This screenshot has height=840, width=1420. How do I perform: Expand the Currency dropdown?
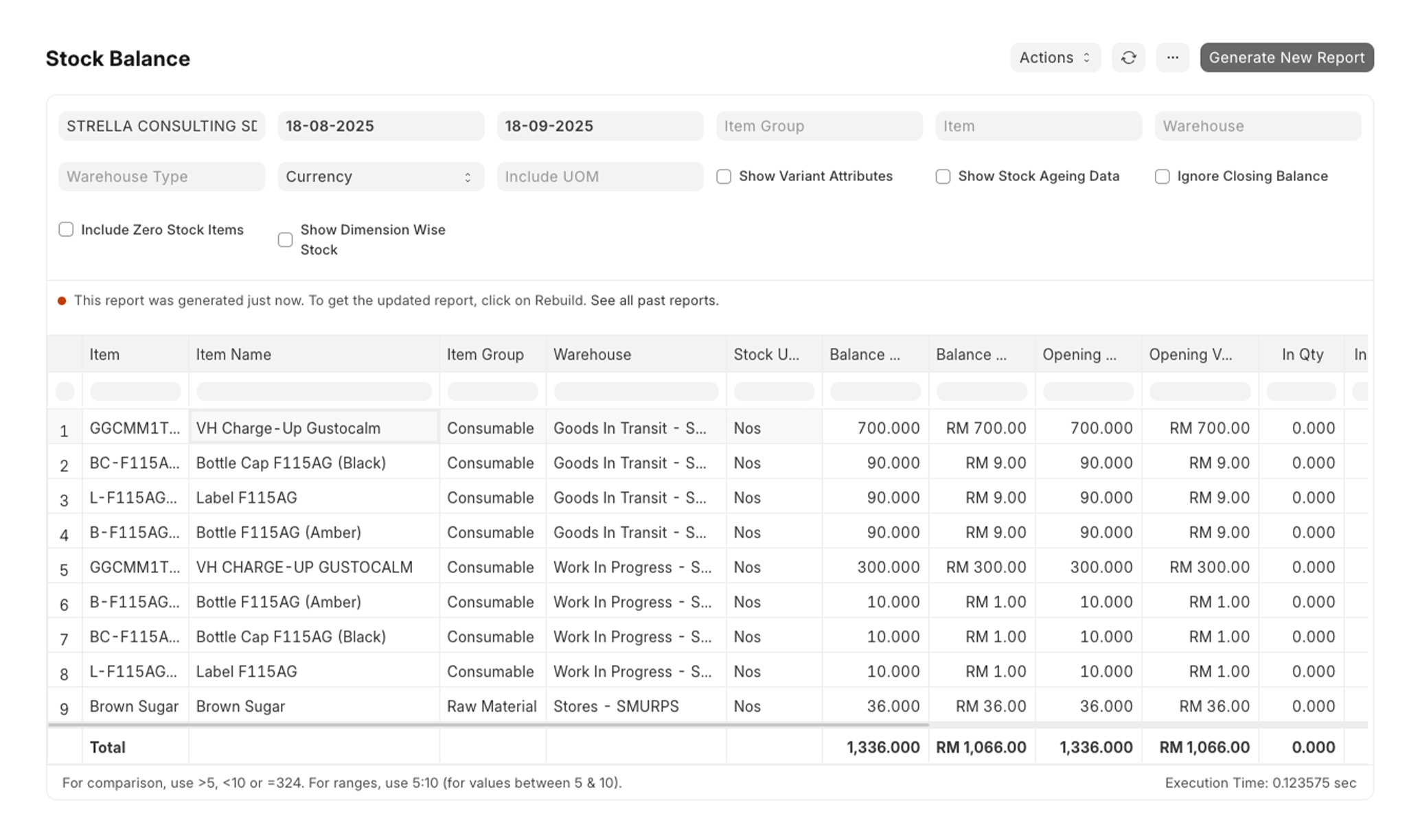(380, 177)
